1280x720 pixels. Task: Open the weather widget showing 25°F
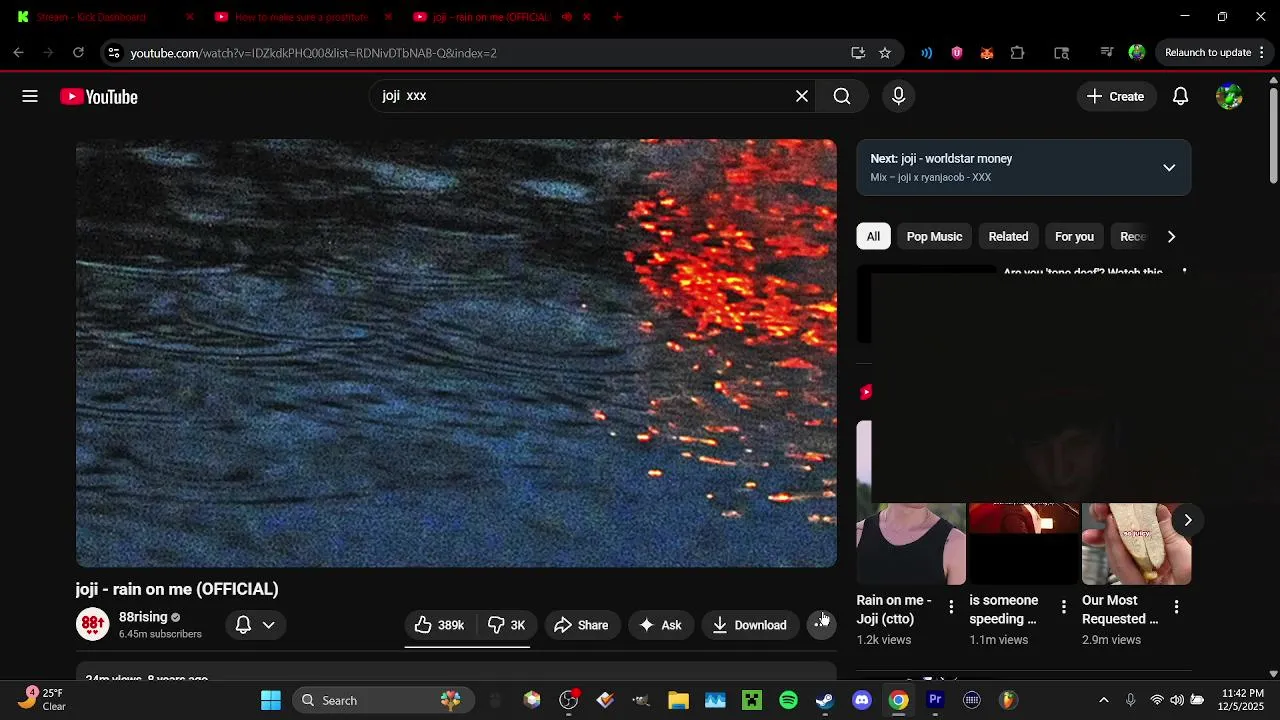[x=42, y=700]
